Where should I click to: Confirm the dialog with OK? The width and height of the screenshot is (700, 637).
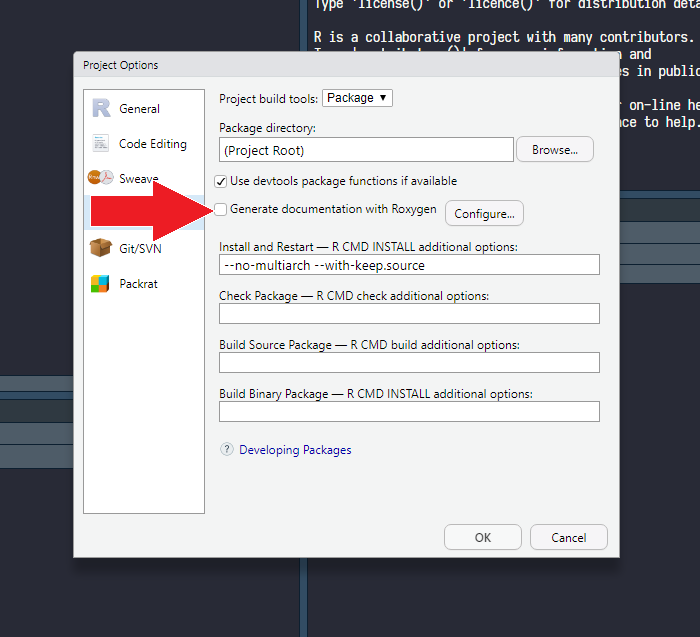(482, 537)
